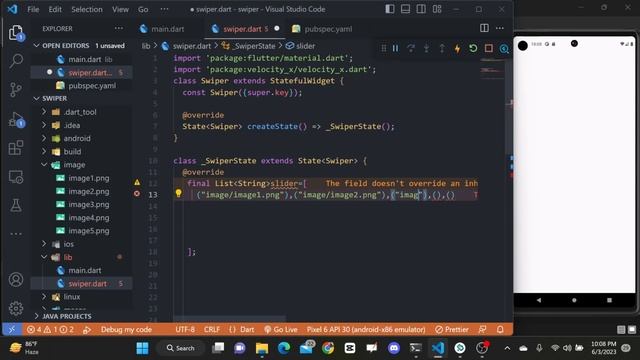Customize layout from title bar

coord(437,9)
